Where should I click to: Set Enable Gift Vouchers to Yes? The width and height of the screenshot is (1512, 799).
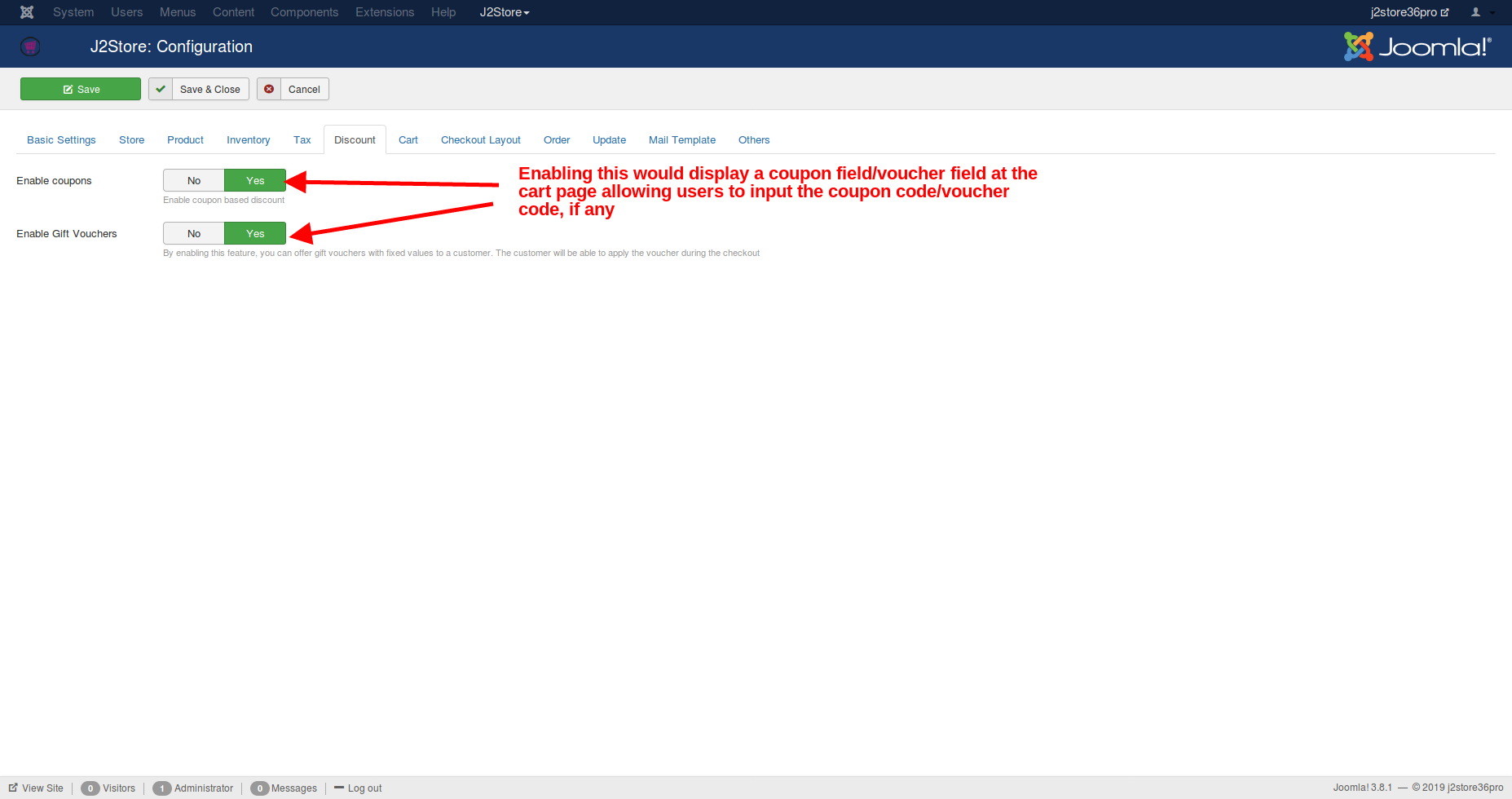point(255,233)
